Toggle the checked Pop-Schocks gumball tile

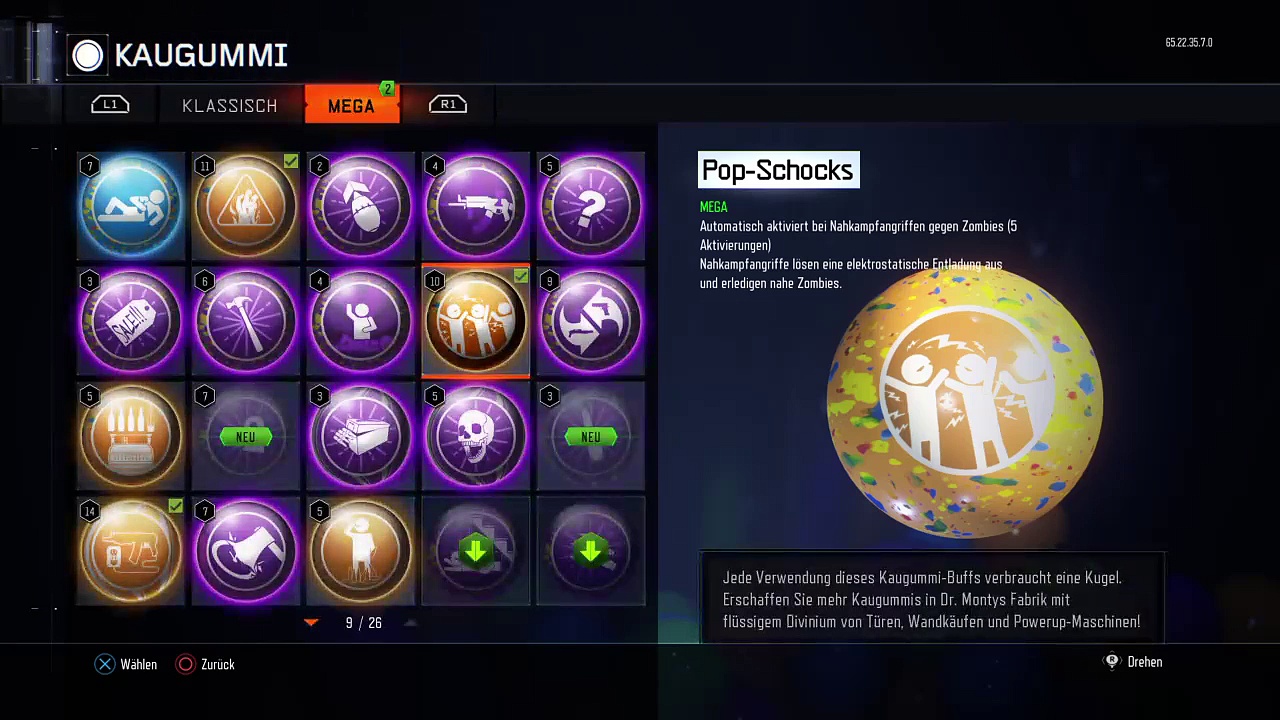(476, 321)
